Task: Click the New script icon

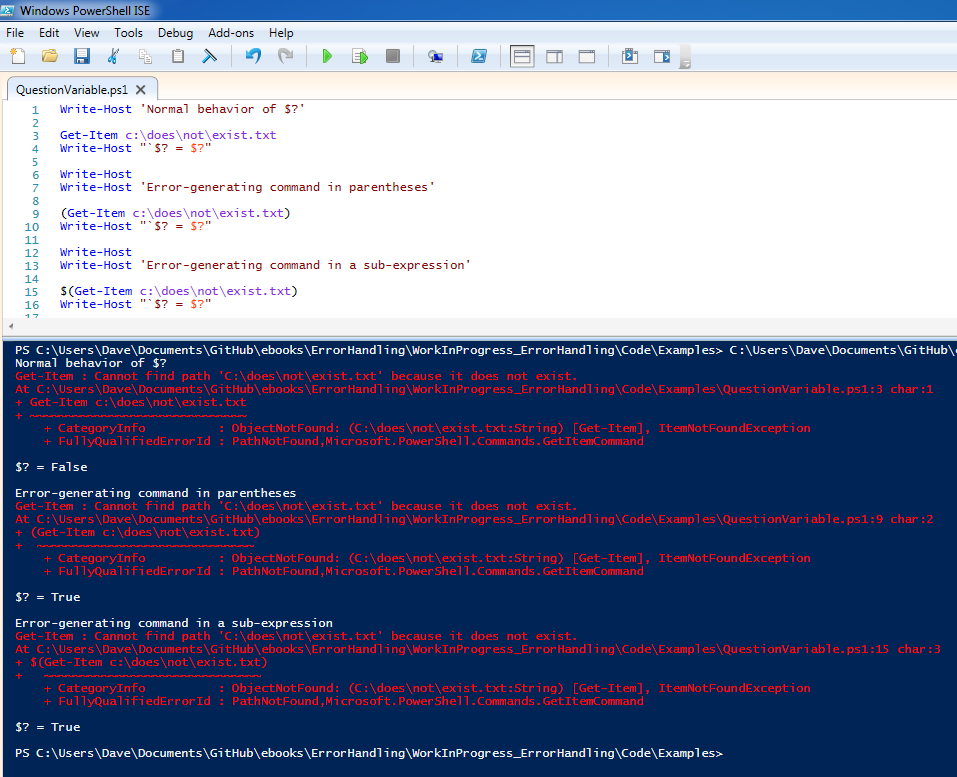Action: (17, 56)
